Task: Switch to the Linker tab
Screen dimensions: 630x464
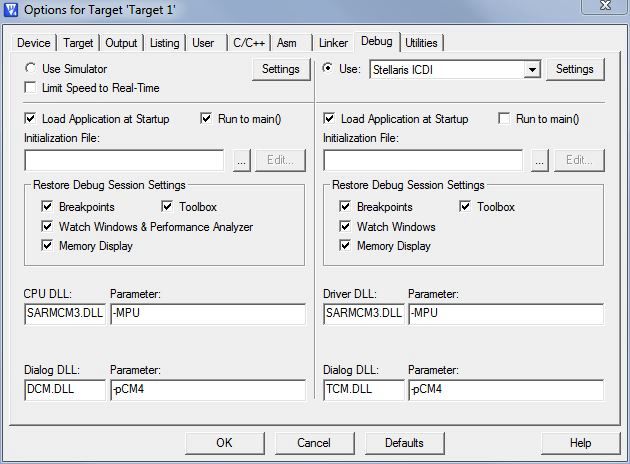Action: coord(333,43)
